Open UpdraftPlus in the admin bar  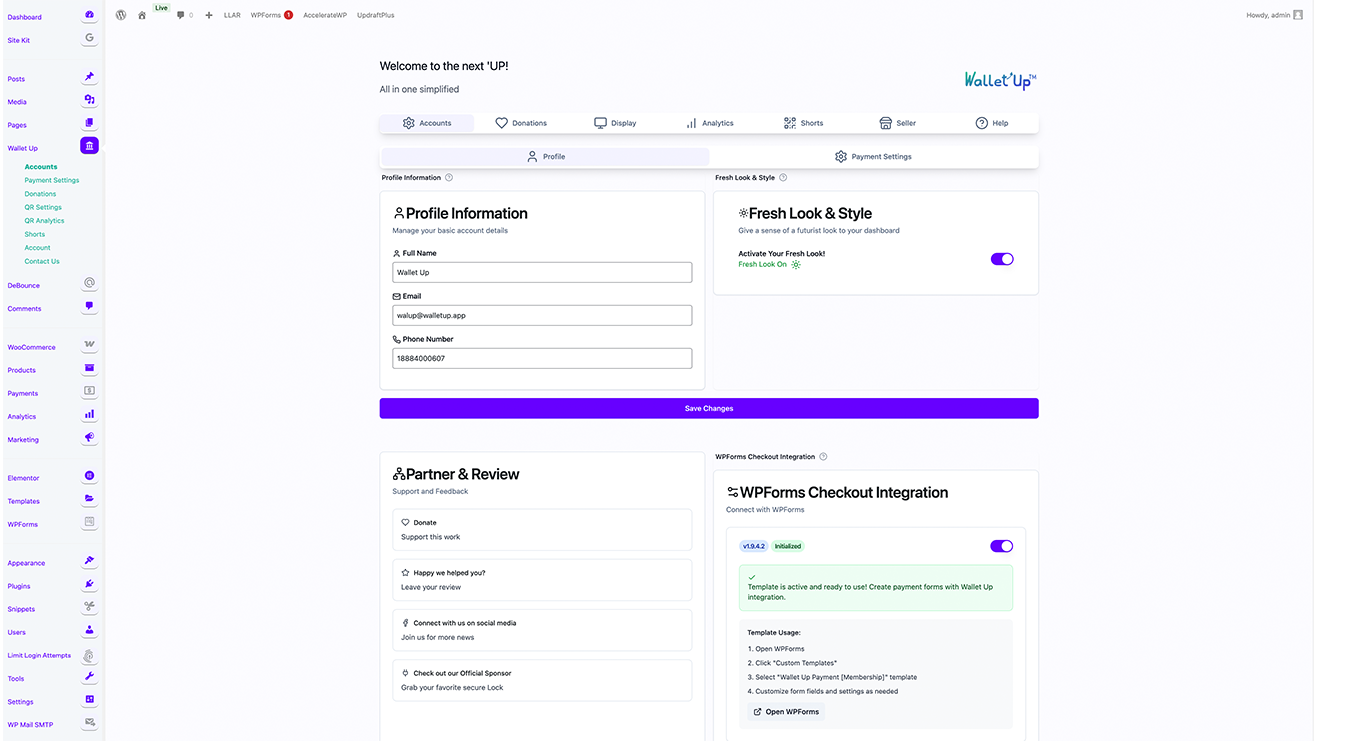pos(375,15)
